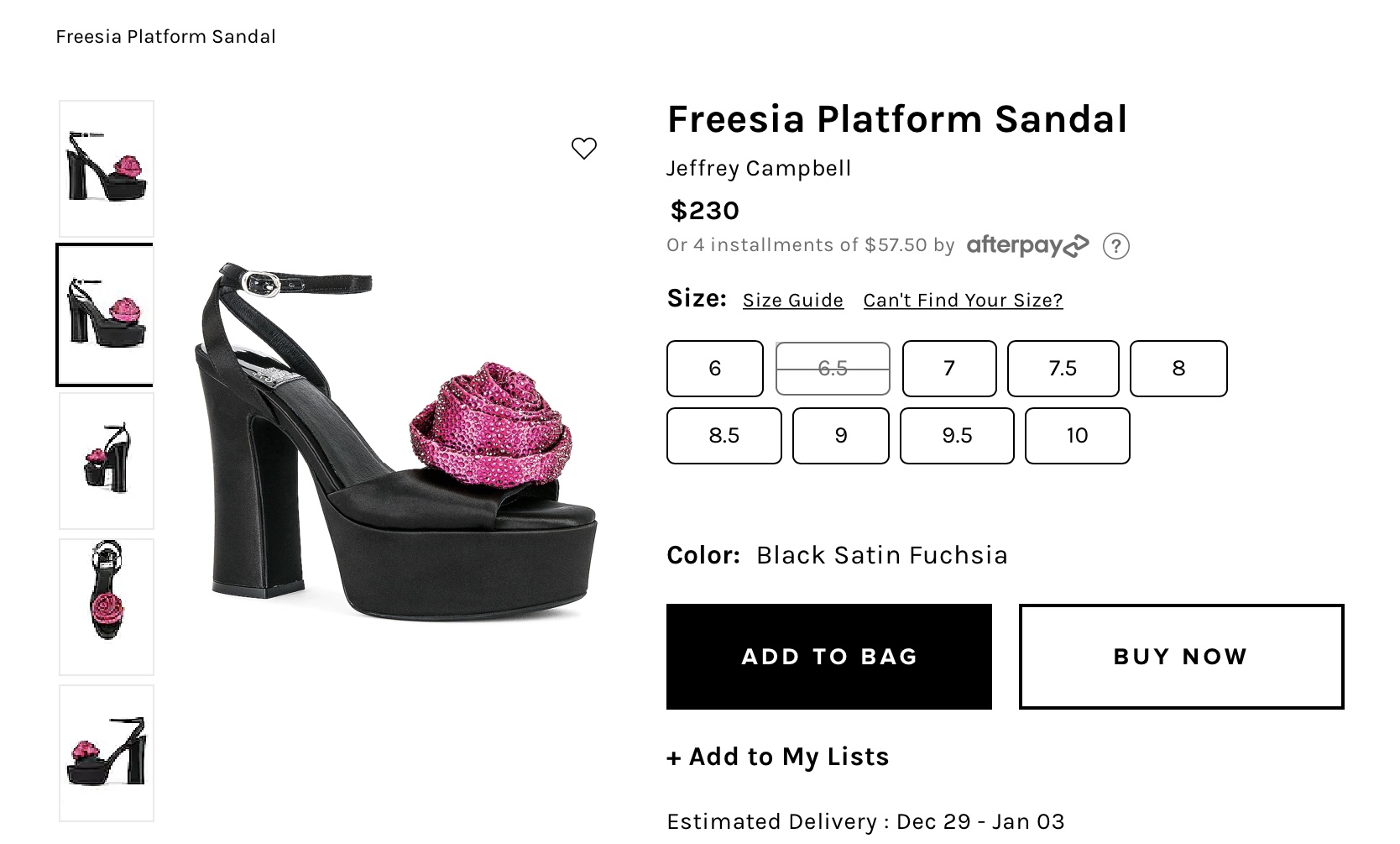Image resolution: width=1400 pixels, height=844 pixels.
Task: Click Can't Find Your Size link
Action: [x=963, y=301]
